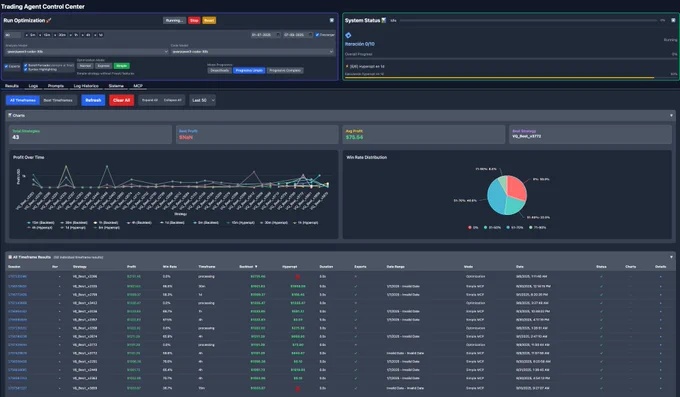The width and height of the screenshot is (680, 397).
Task: Open details icon for the 30m timeframe row
Action: click(x=660, y=286)
